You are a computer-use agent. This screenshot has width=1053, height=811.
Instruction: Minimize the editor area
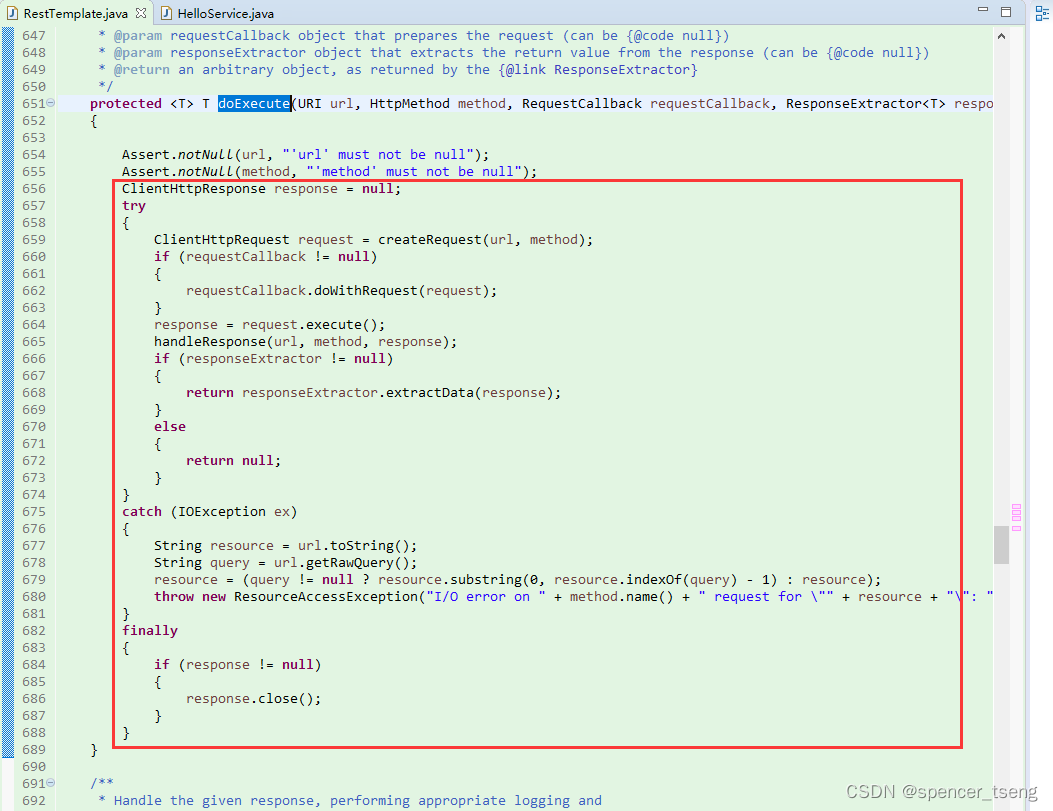pos(984,9)
